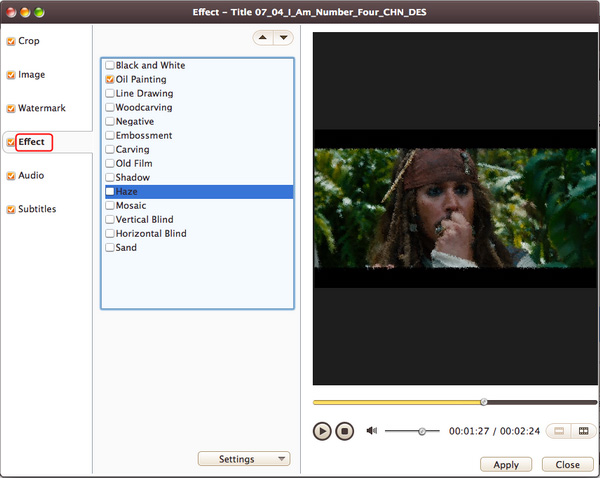
Task: Open the Settings dropdown menu
Action: [244, 459]
